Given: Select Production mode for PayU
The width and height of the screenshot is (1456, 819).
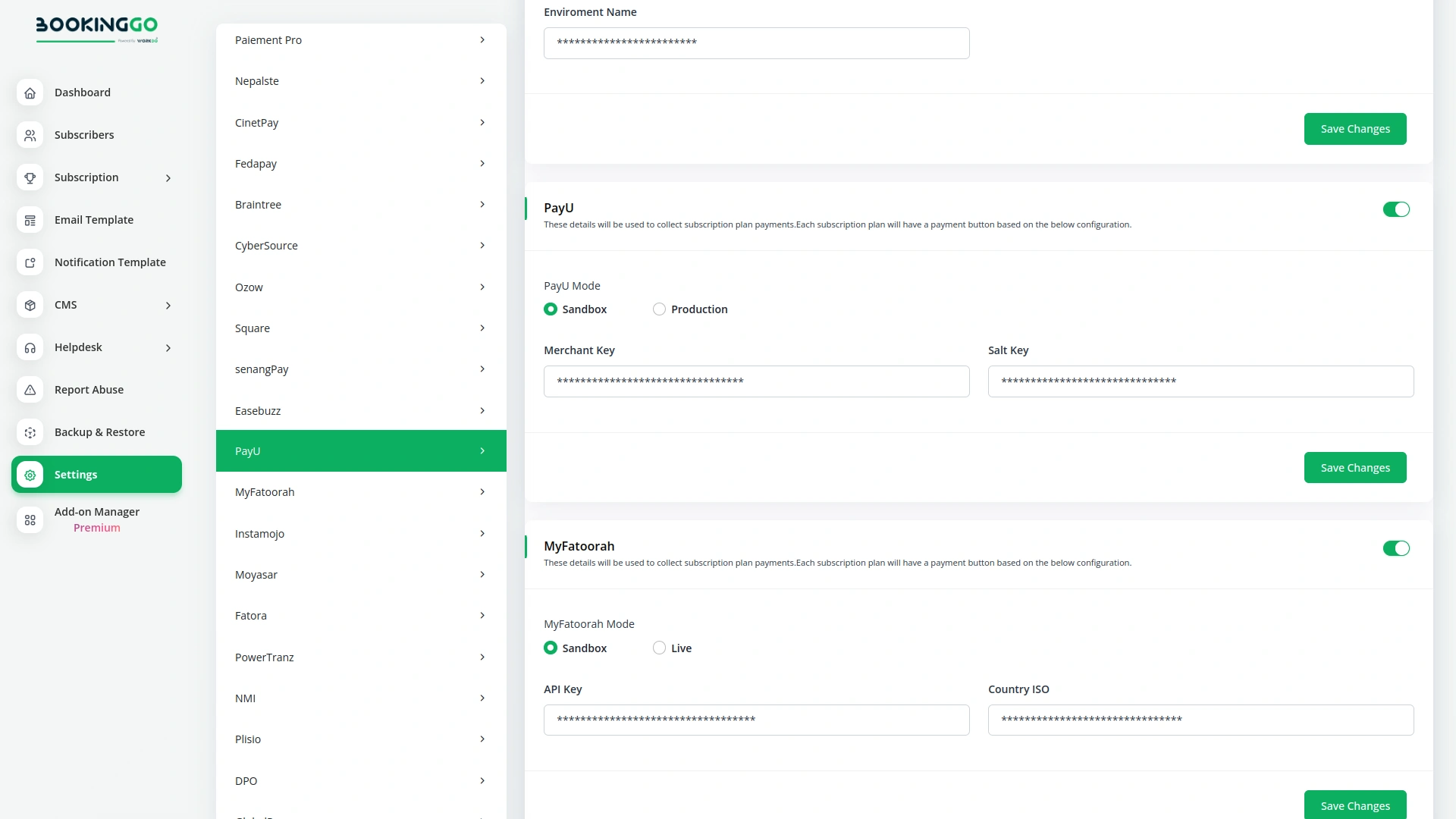Looking at the screenshot, I should click(x=659, y=309).
